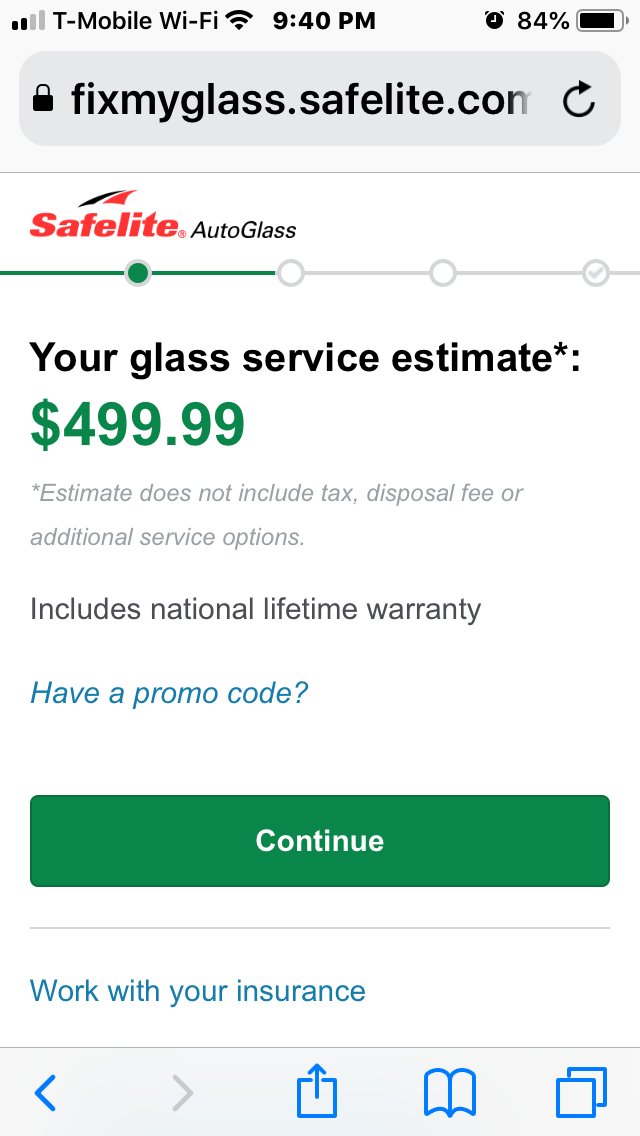Tap the Safari forward arrow
Viewport: 640px width, 1136px height.
pos(183,1093)
